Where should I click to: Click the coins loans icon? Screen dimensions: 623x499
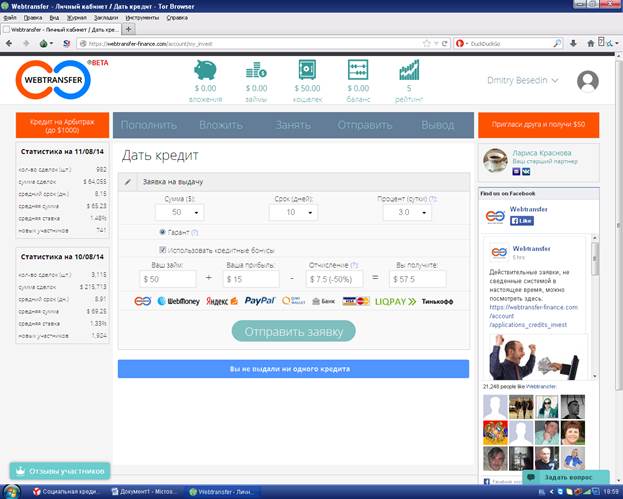click(x=256, y=70)
